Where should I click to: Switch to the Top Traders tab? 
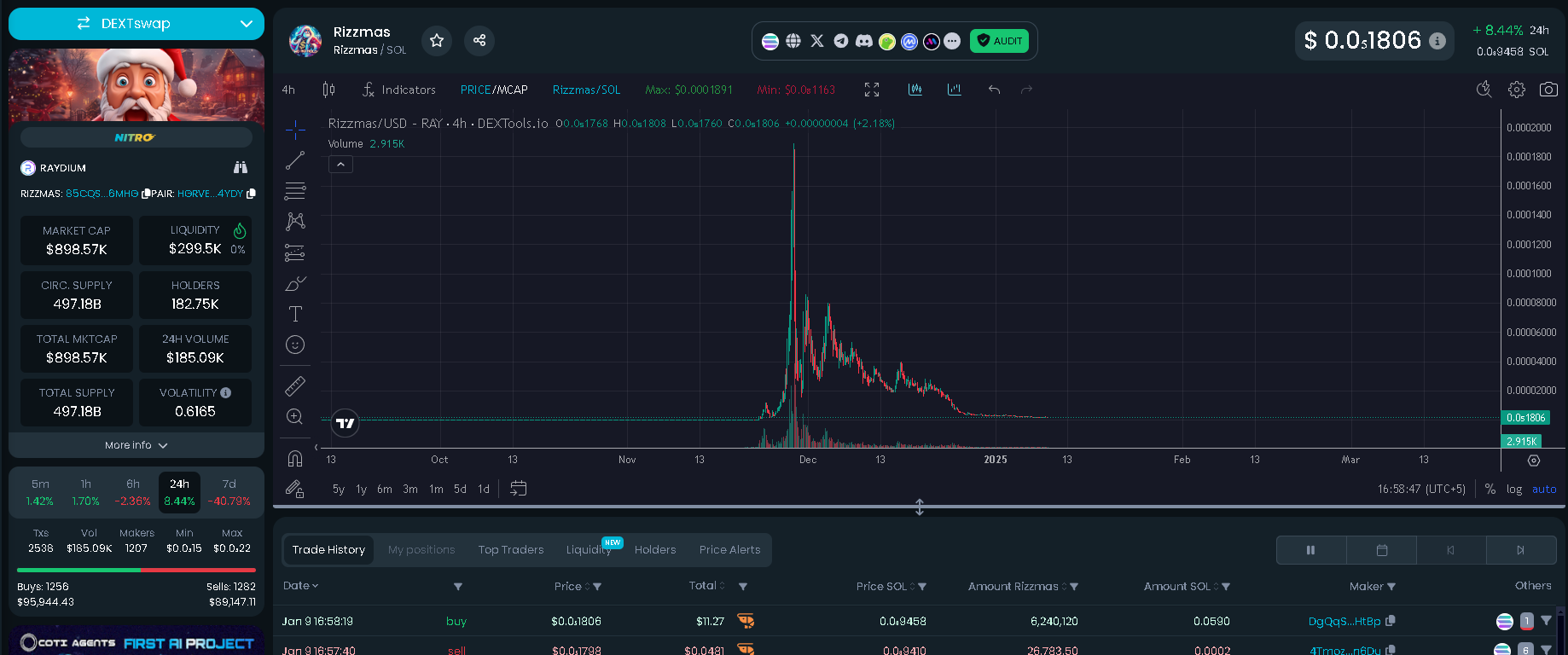(x=510, y=550)
